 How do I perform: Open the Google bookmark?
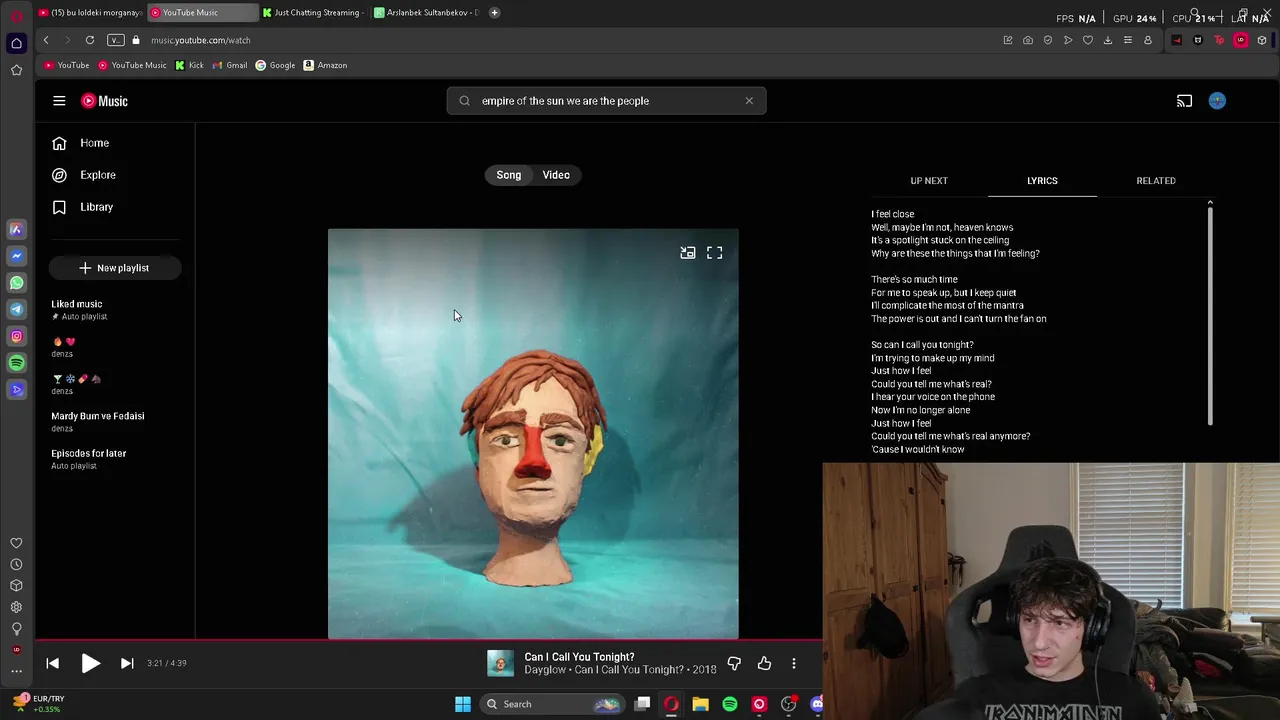point(275,65)
